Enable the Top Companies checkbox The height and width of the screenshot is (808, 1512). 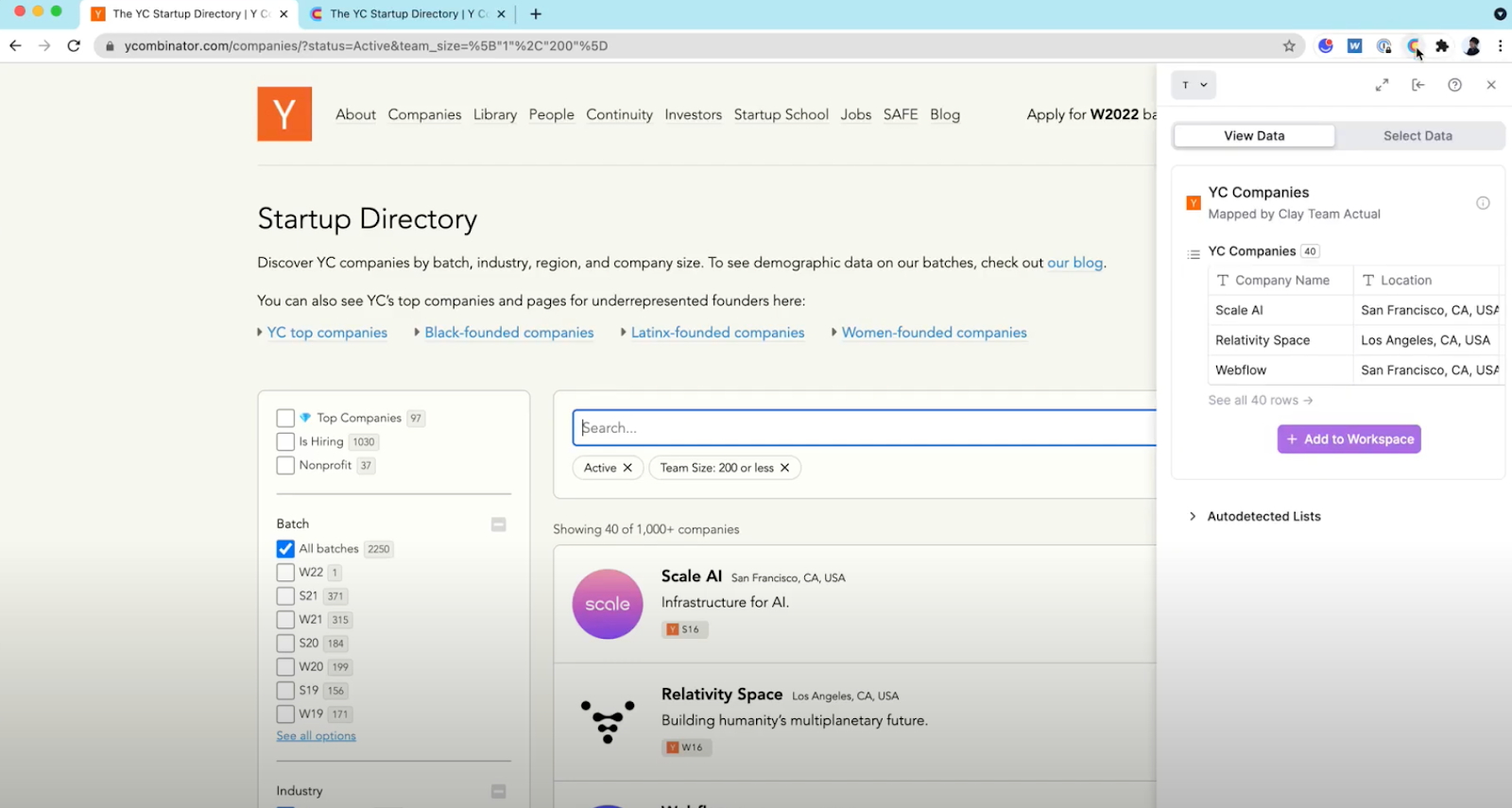(285, 418)
